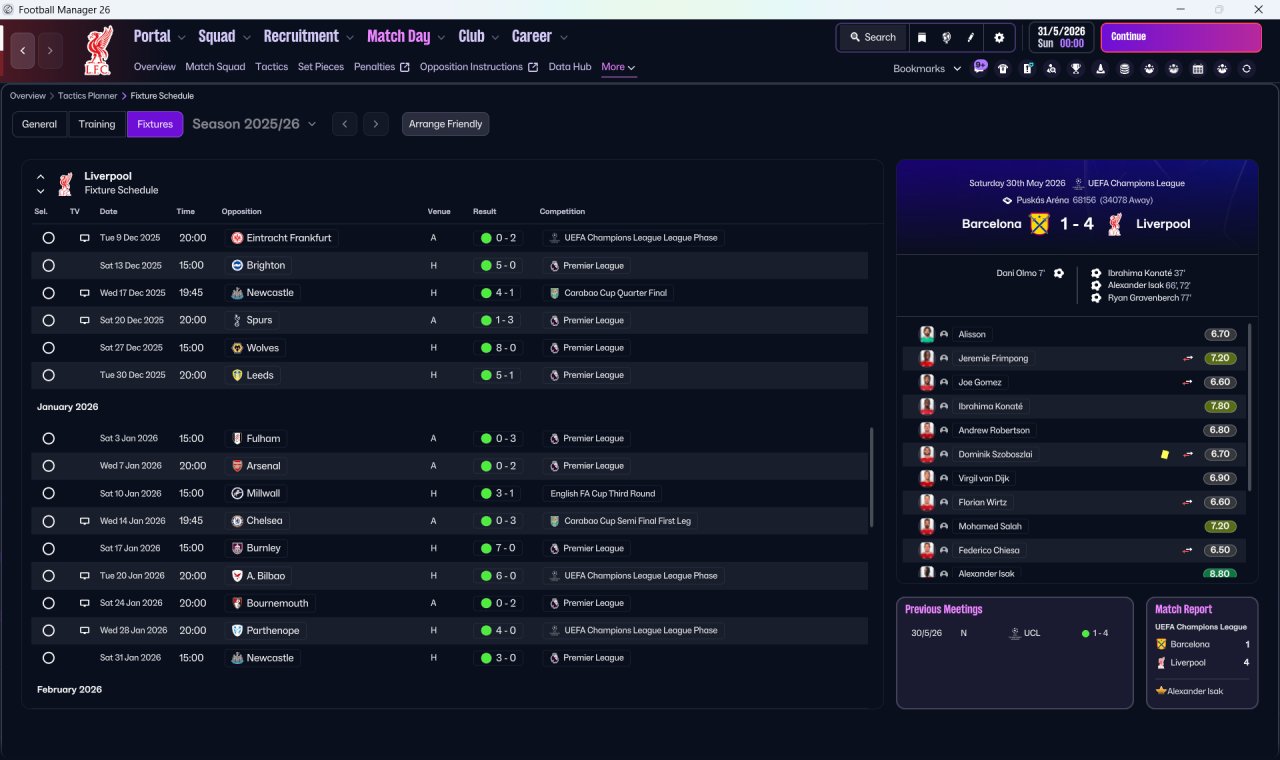Expand the Match Day dropdown menu

[x=406, y=37]
